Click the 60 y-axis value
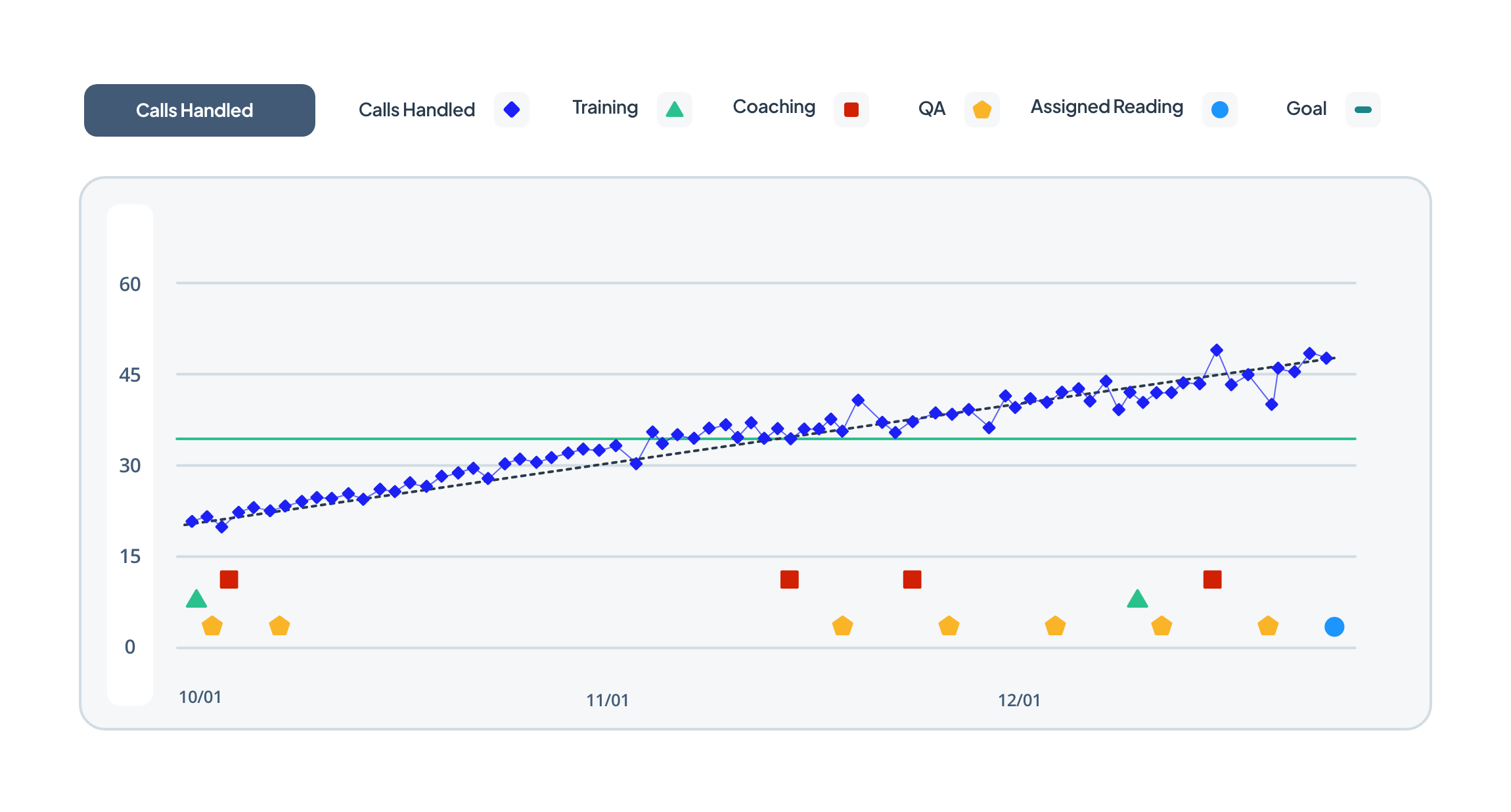This screenshot has width=1511, height=812. pyautogui.click(x=130, y=284)
